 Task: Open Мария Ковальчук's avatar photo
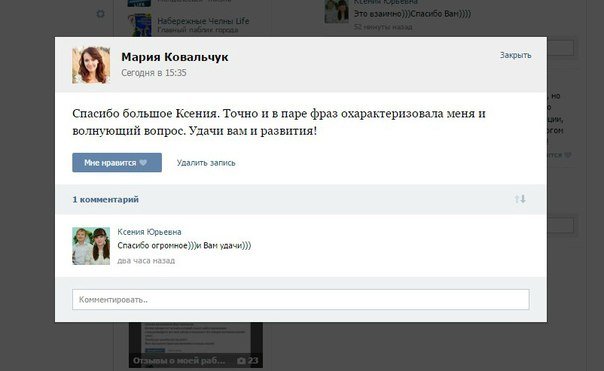pos(91,65)
